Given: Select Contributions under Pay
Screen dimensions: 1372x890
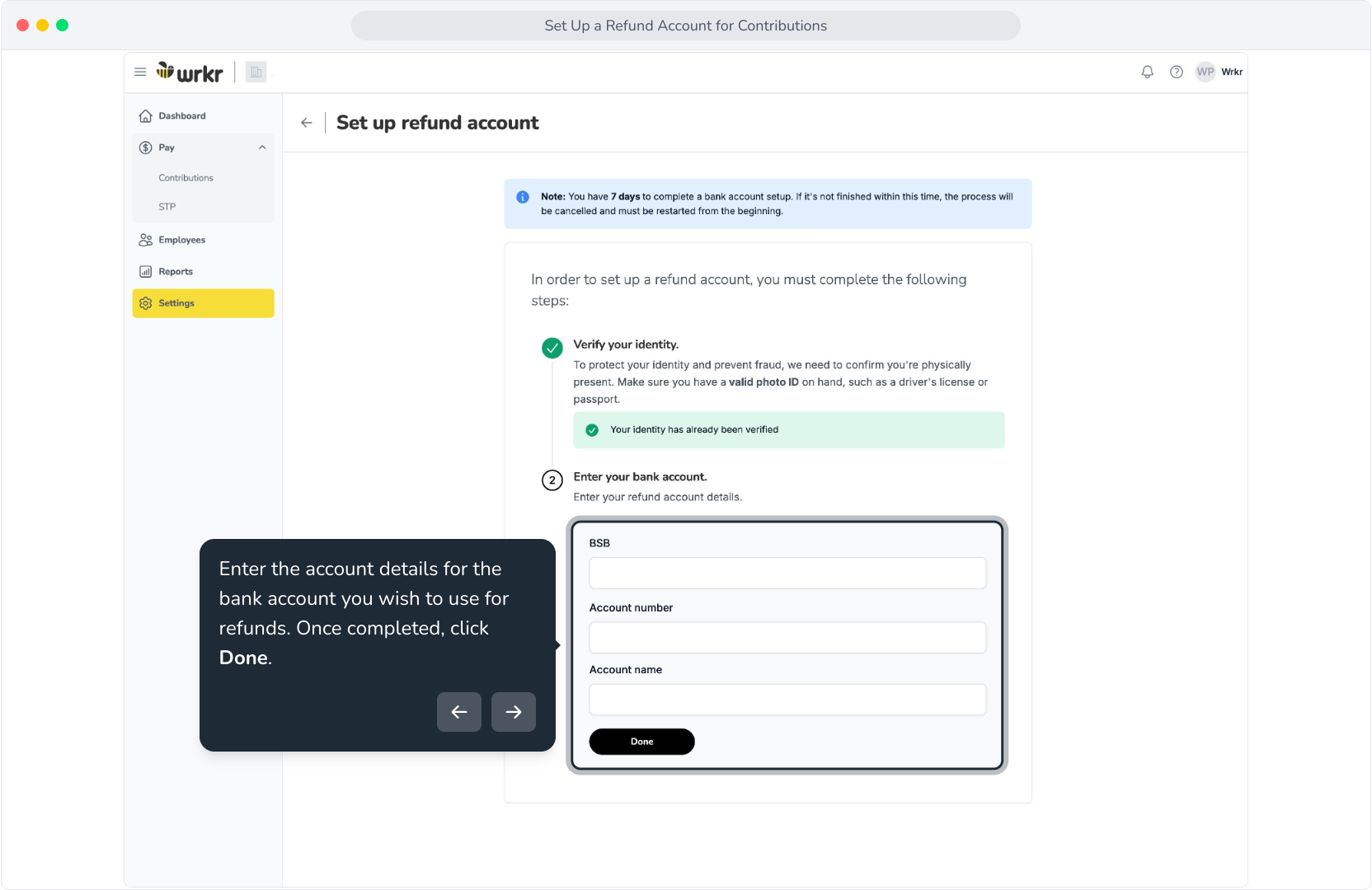Looking at the screenshot, I should tap(186, 178).
